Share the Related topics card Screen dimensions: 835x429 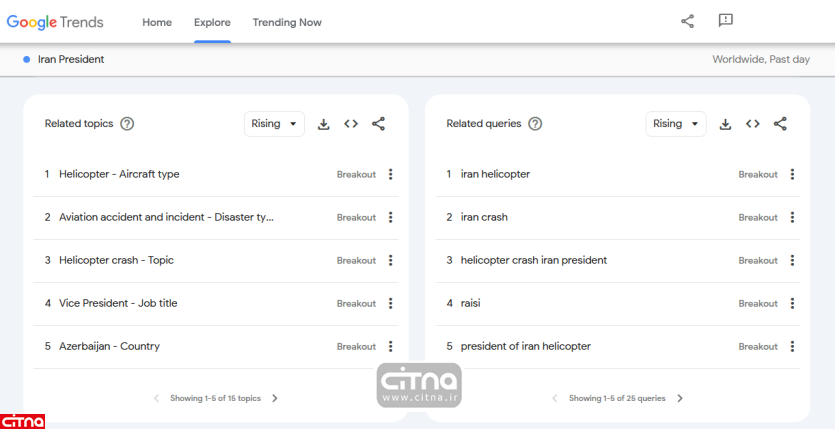[378, 124]
